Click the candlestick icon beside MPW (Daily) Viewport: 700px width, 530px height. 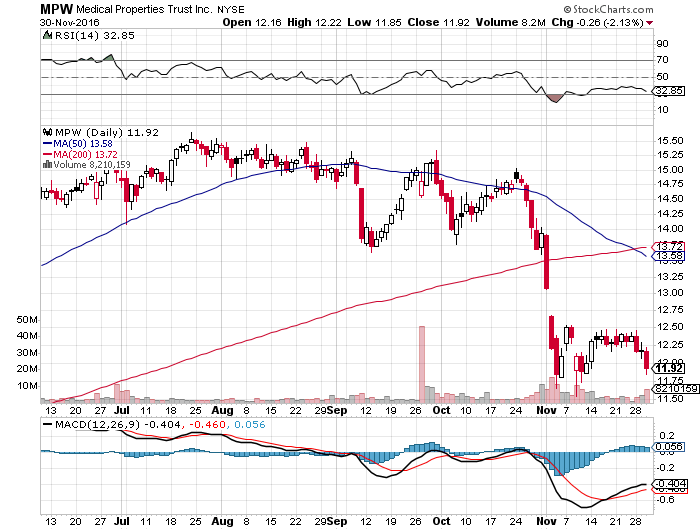pyautogui.click(x=47, y=132)
